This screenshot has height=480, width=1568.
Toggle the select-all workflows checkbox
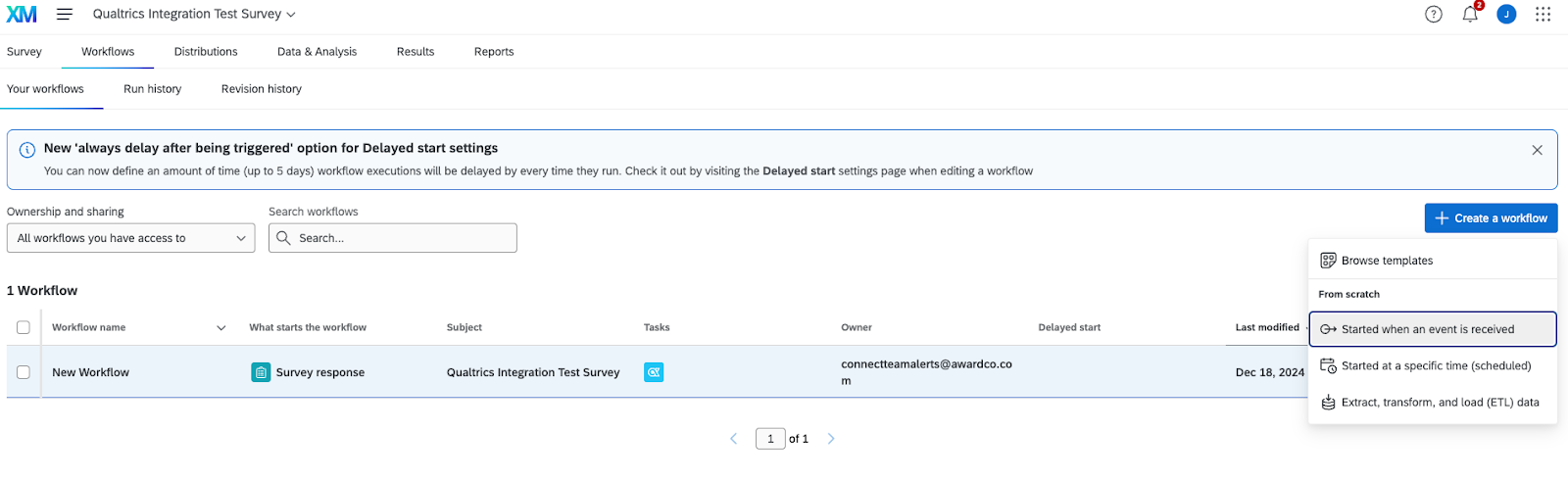pos(24,327)
